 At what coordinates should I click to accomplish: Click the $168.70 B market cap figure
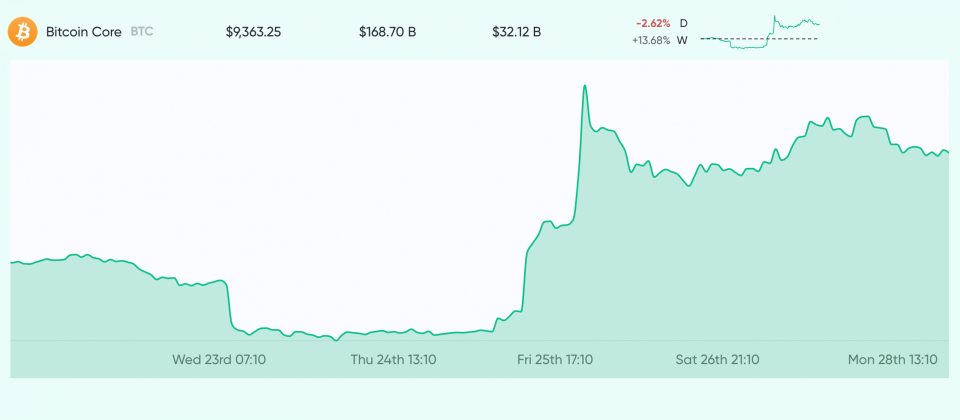coord(387,32)
